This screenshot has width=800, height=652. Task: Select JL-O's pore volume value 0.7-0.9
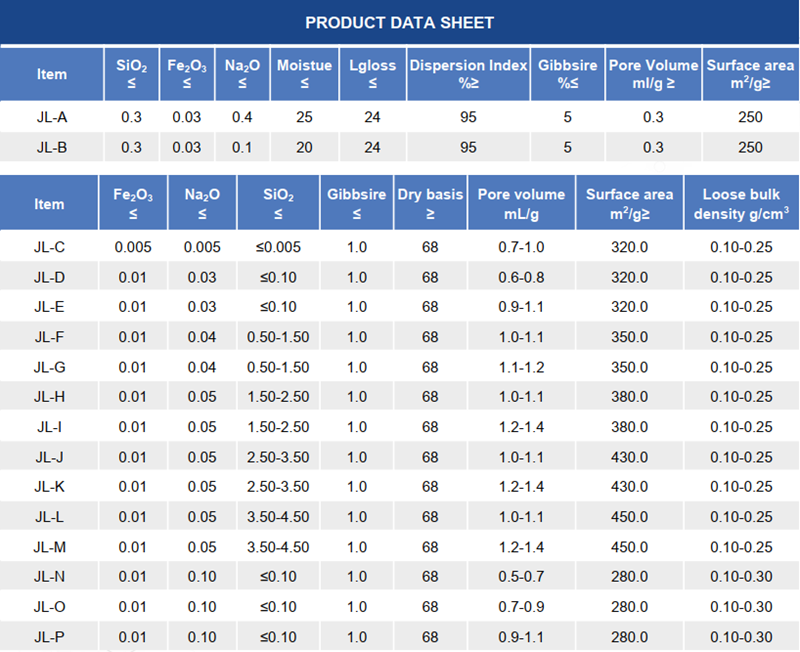click(521, 607)
